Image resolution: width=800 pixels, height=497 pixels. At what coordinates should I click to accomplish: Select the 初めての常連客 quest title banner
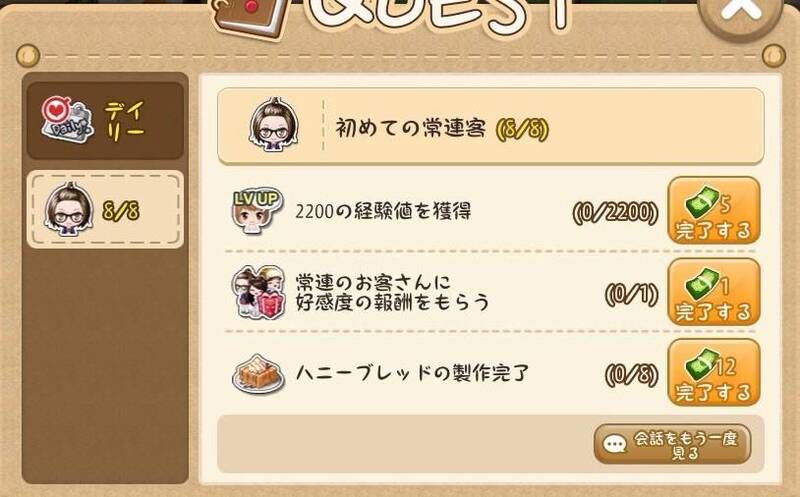coord(491,126)
